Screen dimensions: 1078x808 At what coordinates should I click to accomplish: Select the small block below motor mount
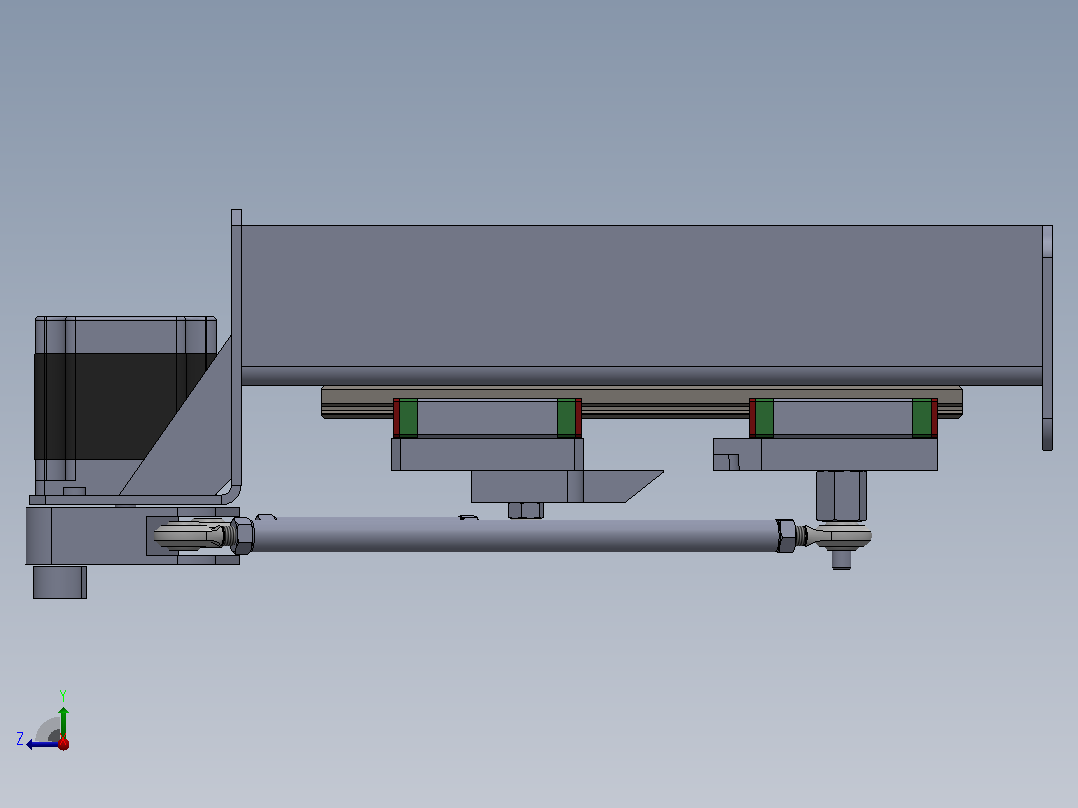pos(60,582)
